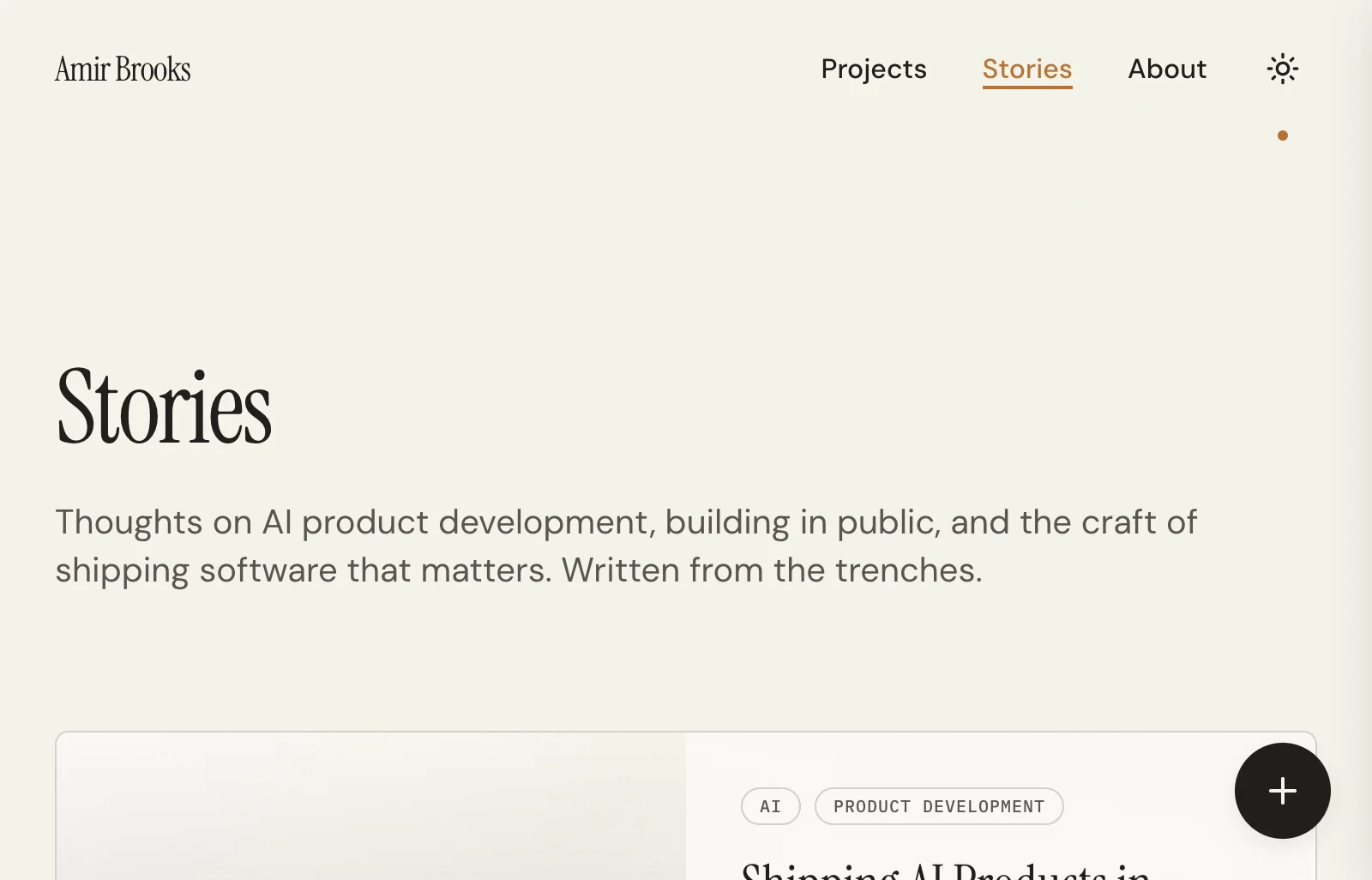Open the Projects navigation item
1372x880 pixels.
tap(874, 69)
